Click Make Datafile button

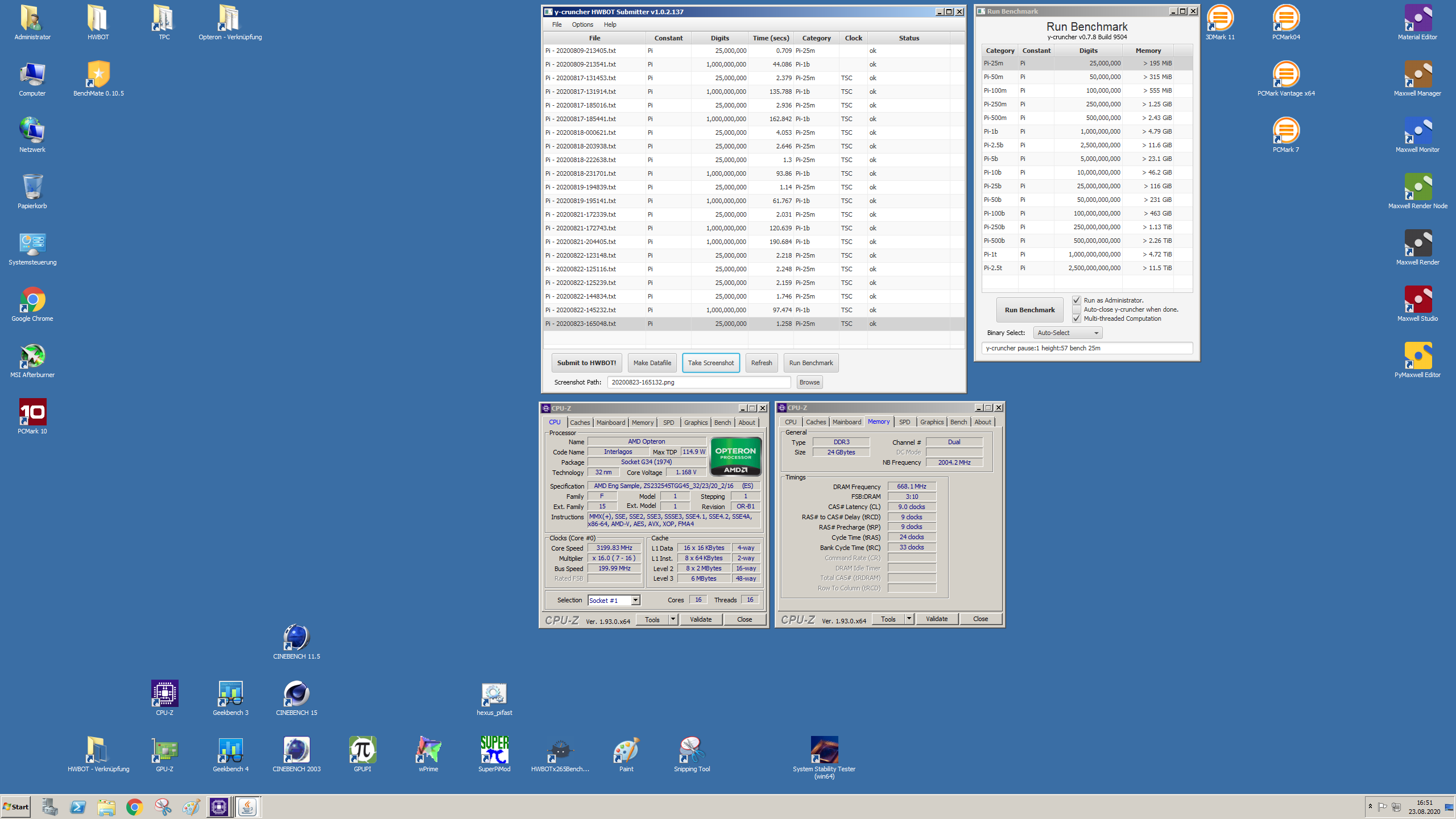coord(652,363)
